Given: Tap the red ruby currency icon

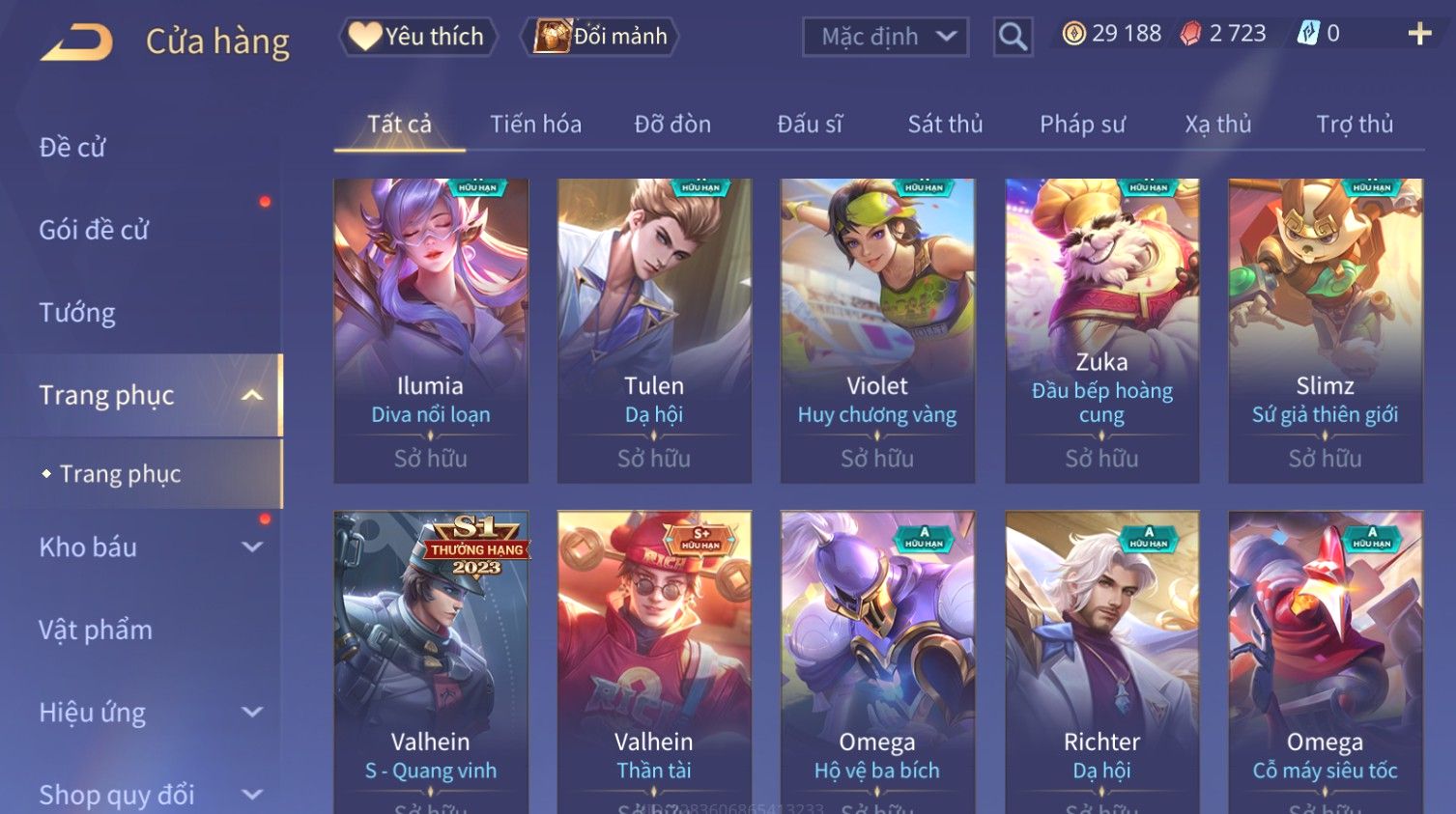Looking at the screenshot, I should [1191, 34].
